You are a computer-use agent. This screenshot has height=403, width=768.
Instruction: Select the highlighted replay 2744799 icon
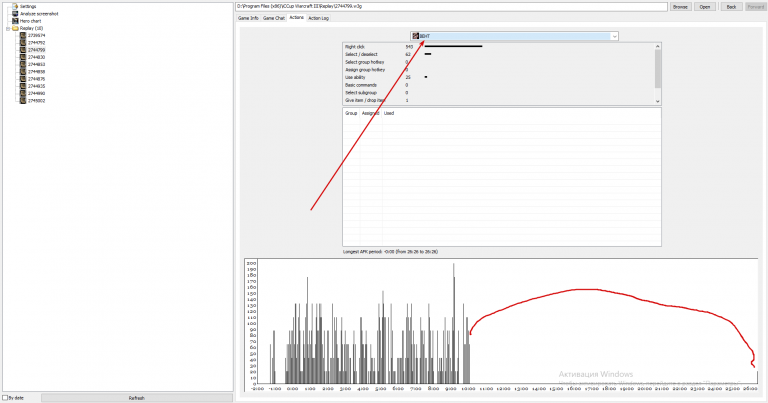coord(23,50)
